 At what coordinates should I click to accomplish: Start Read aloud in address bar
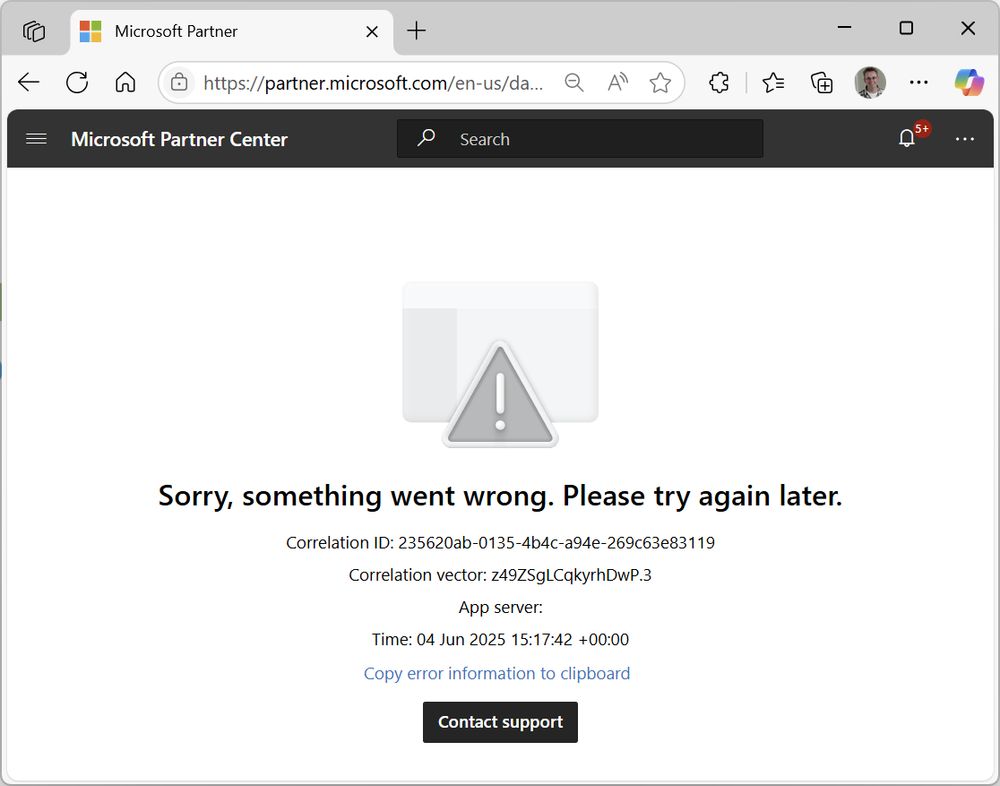617,82
